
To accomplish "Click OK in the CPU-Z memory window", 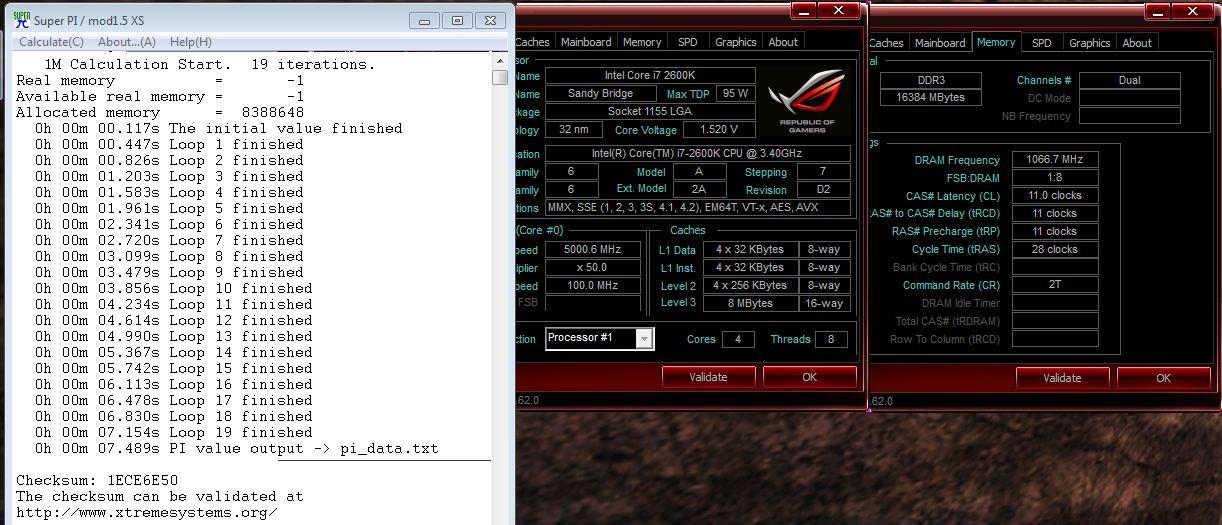I will pos(1163,378).
